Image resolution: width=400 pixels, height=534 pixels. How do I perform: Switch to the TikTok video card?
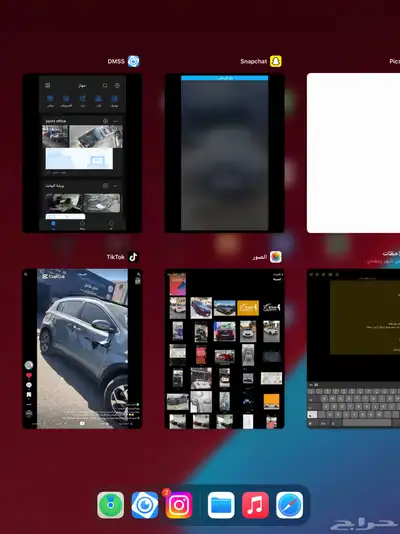point(82,349)
